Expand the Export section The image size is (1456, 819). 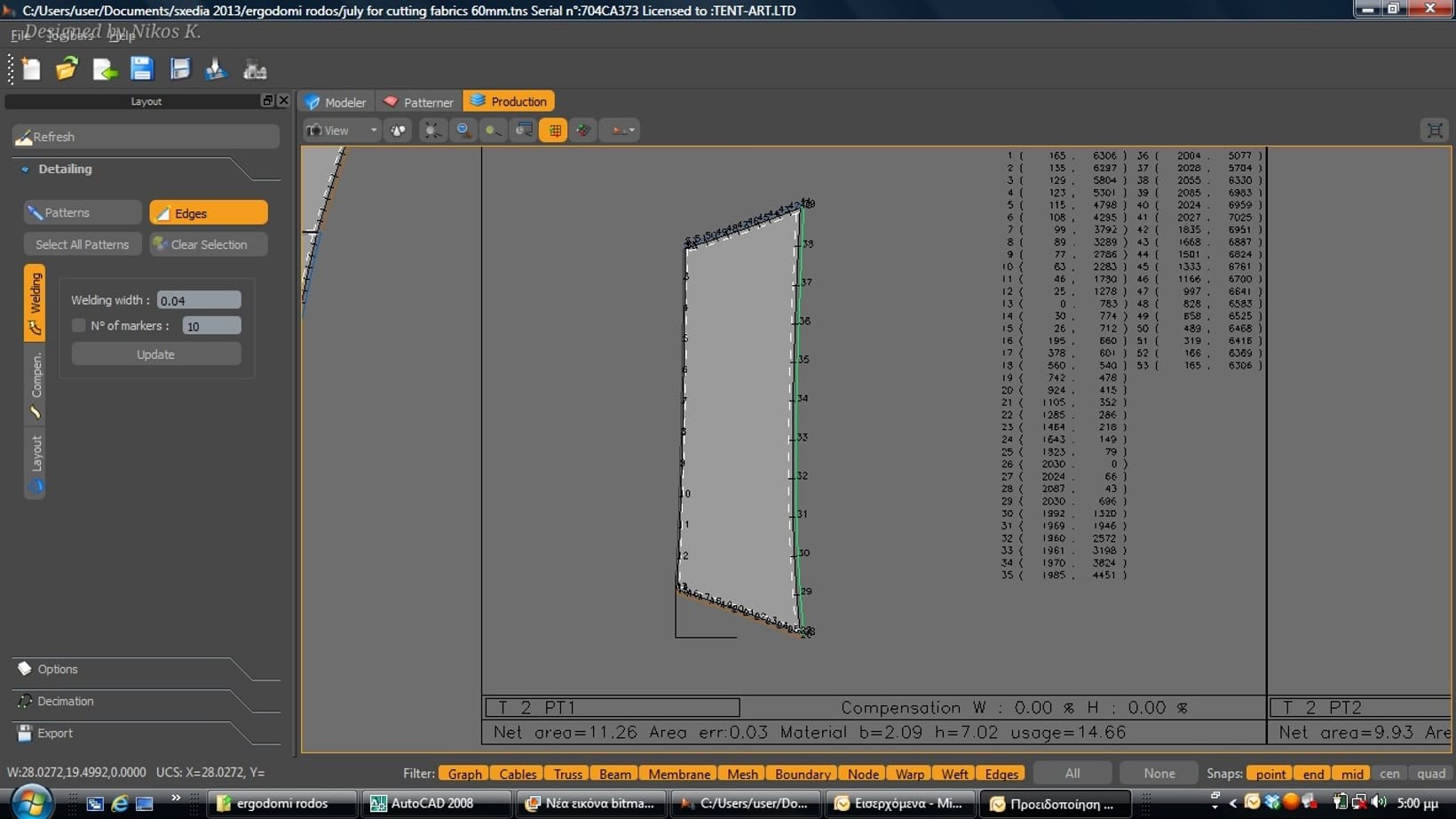click(x=55, y=733)
